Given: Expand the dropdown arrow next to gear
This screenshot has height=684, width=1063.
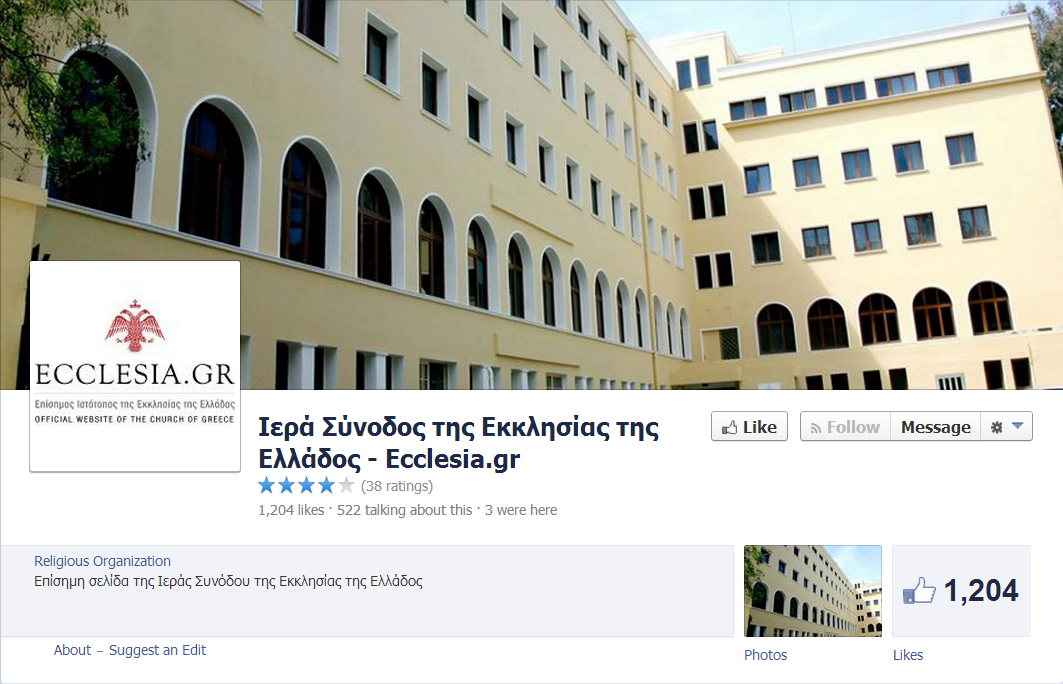Looking at the screenshot, I should 1018,426.
